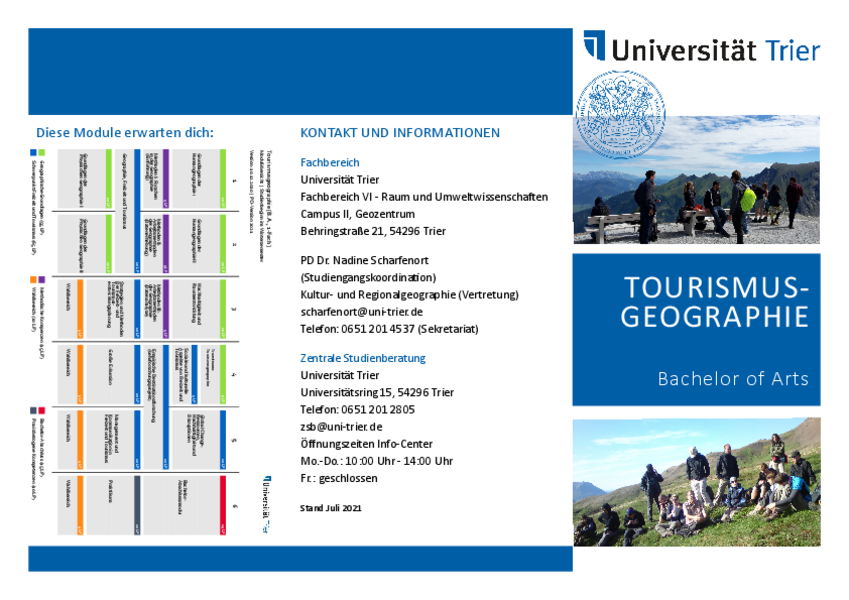Click the 'Campus II, Geozentrum' line

[x=358, y=214]
